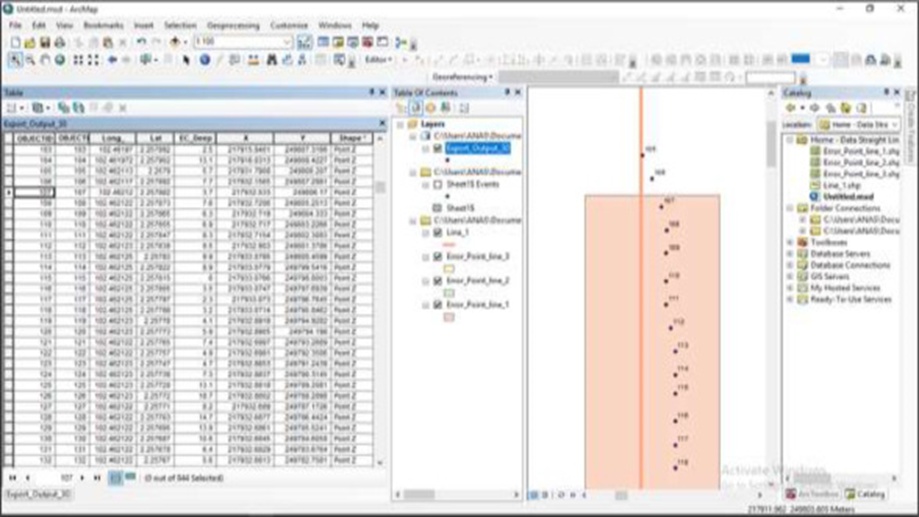Uncheck the Error_Point_line_2 layer
Viewport: 919px width, 517px height.
click(x=437, y=281)
